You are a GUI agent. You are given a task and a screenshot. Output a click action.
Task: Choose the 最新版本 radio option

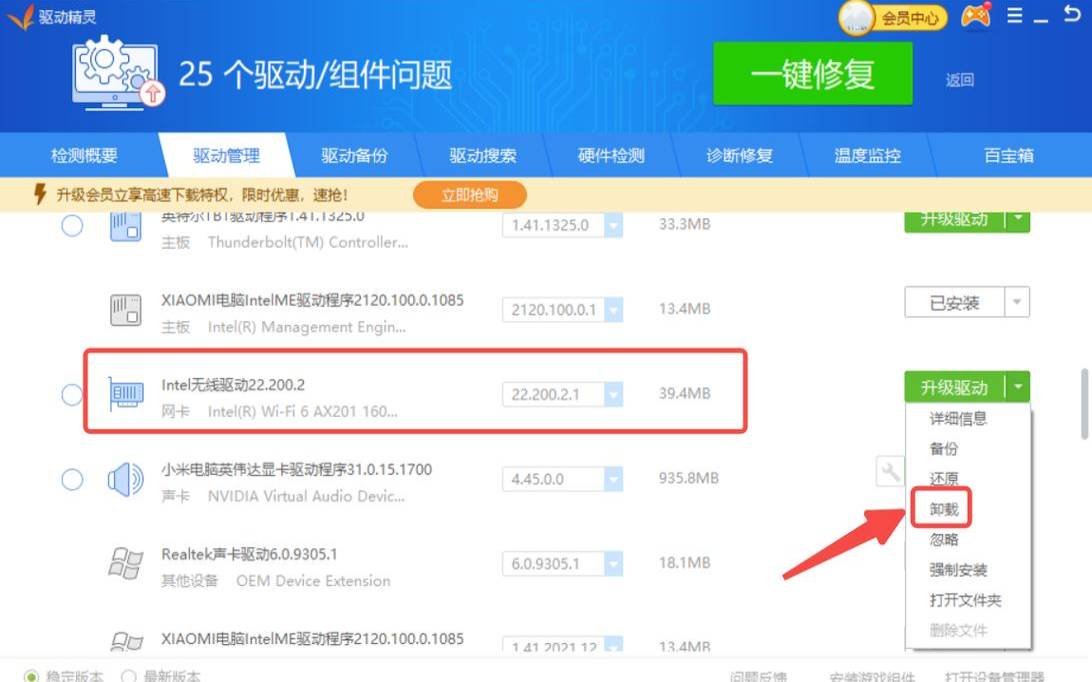(128, 676)
